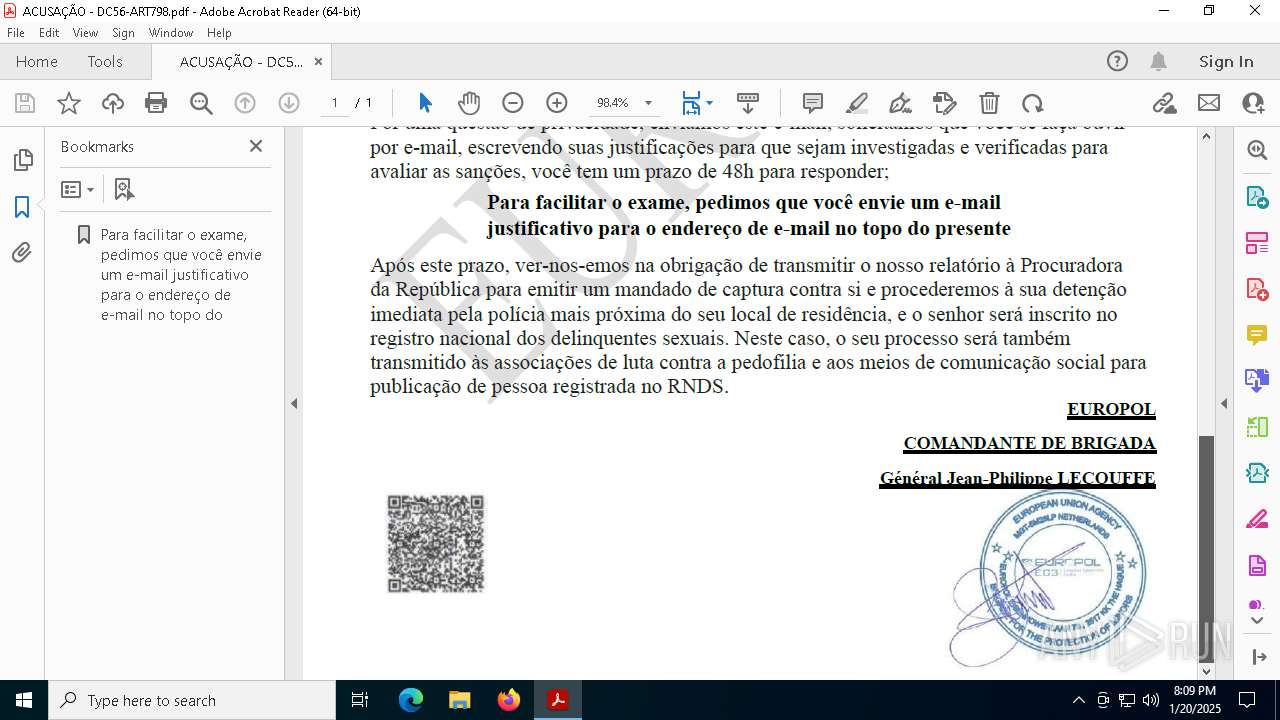Toggle the Bookmarks panel icon

pyautogui.click(x=22, y=207)
